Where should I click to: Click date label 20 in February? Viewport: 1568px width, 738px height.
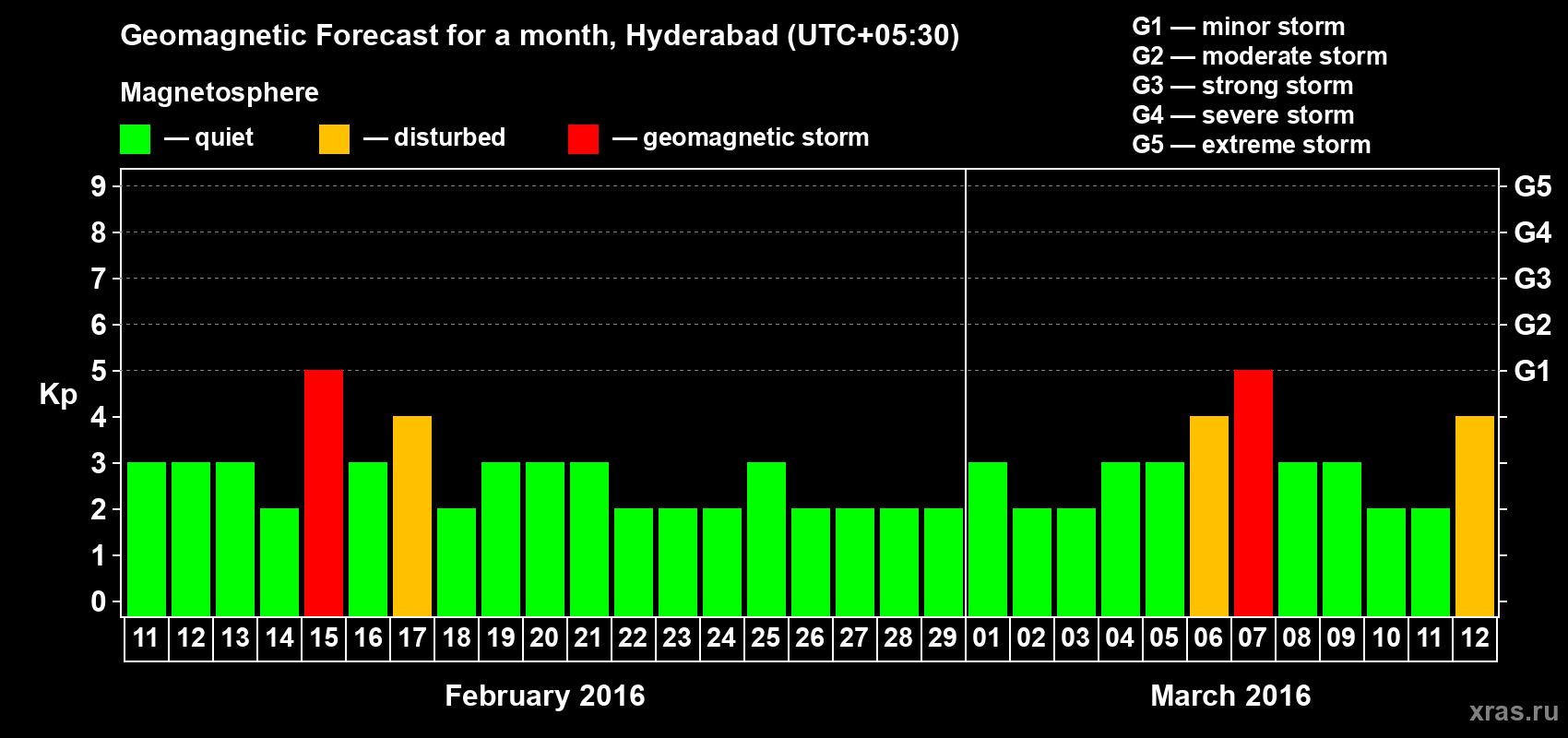click(x=544, y=638)
